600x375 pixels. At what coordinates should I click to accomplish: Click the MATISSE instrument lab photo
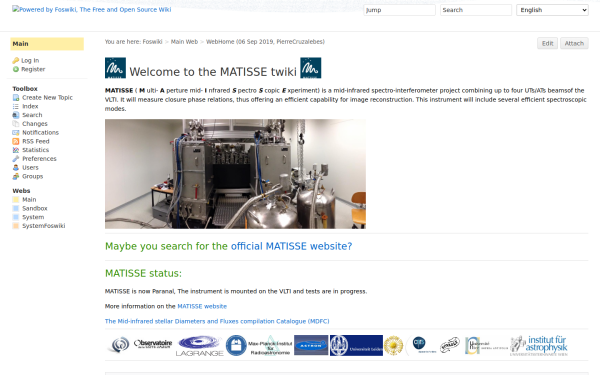[x=235, y=174]
